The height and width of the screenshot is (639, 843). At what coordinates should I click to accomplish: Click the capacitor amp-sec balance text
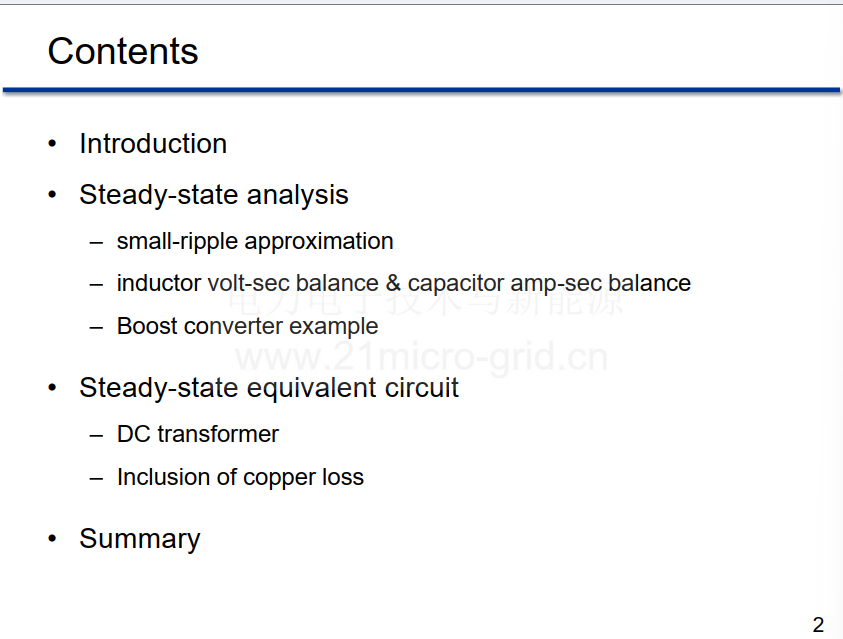click(549, 284)
